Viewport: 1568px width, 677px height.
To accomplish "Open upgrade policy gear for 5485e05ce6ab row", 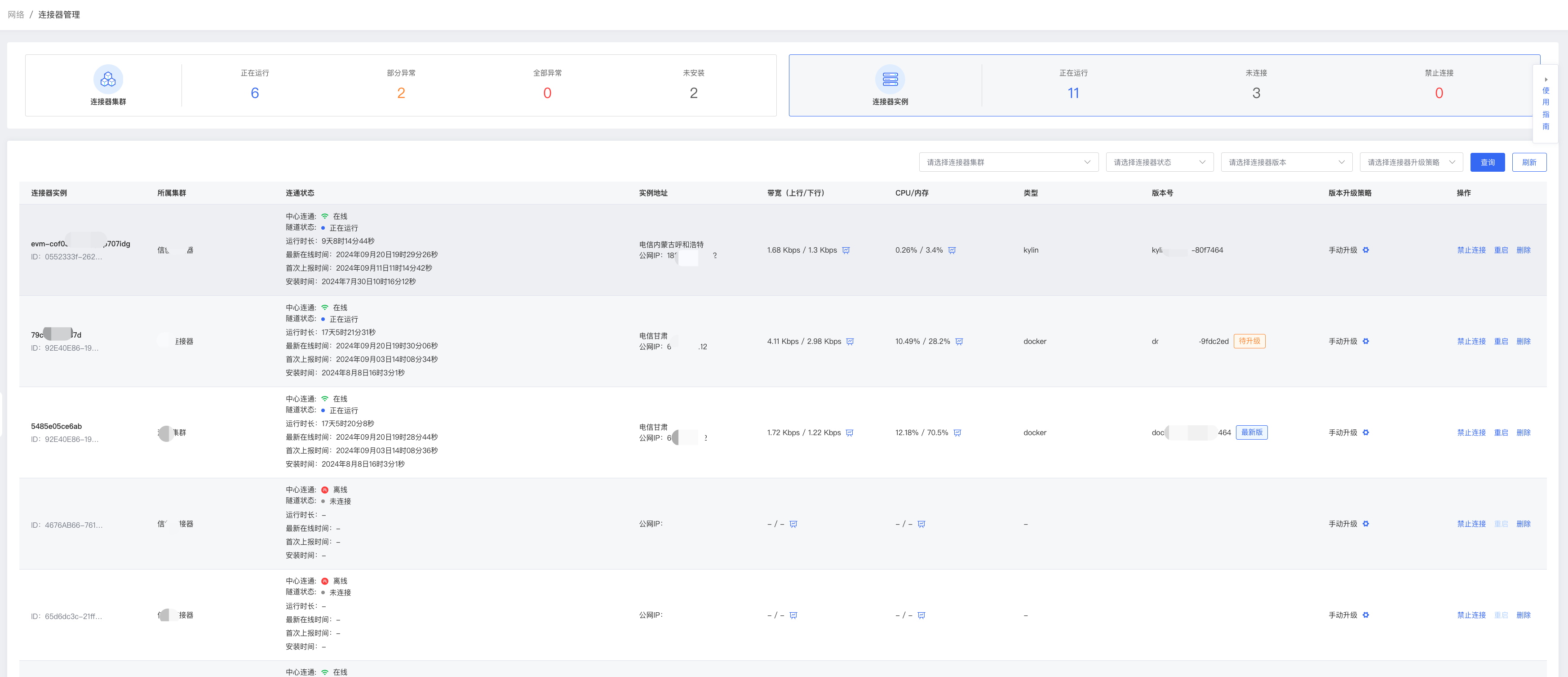I will click(1366, 433).
